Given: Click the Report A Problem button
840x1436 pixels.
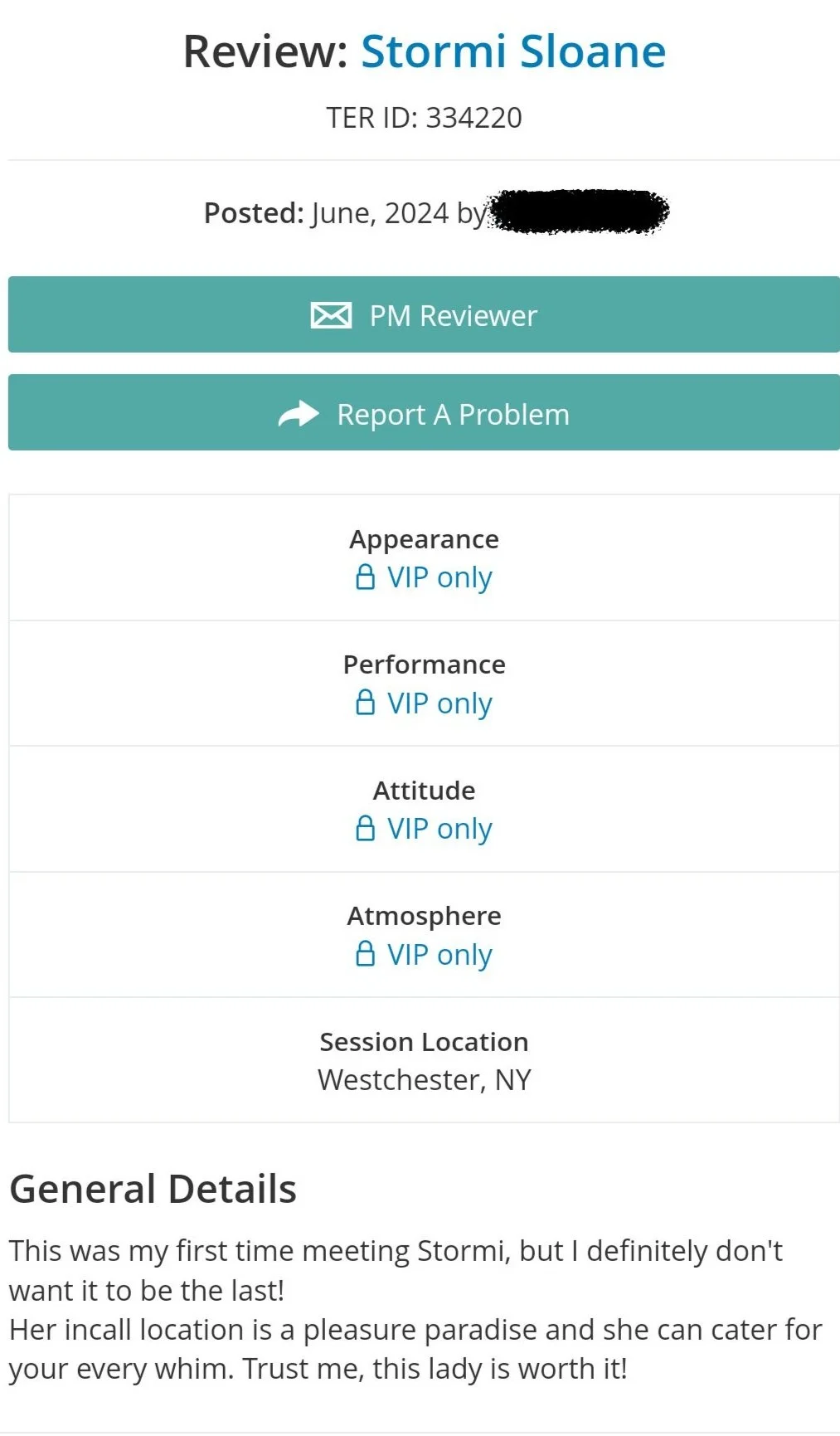Looking at the screenshot, I should 424,412.
